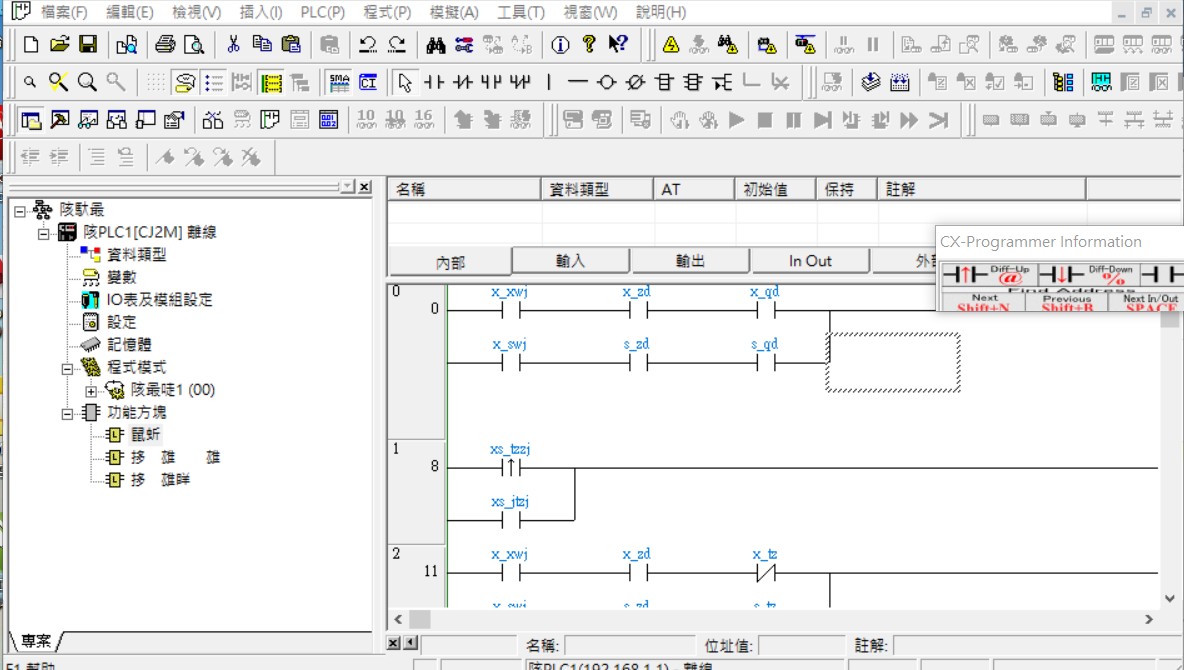The width and height of the screenshot is (1184, 670).
Task: Click the 記憶體 item in project tree
Action: coord(129,345)
